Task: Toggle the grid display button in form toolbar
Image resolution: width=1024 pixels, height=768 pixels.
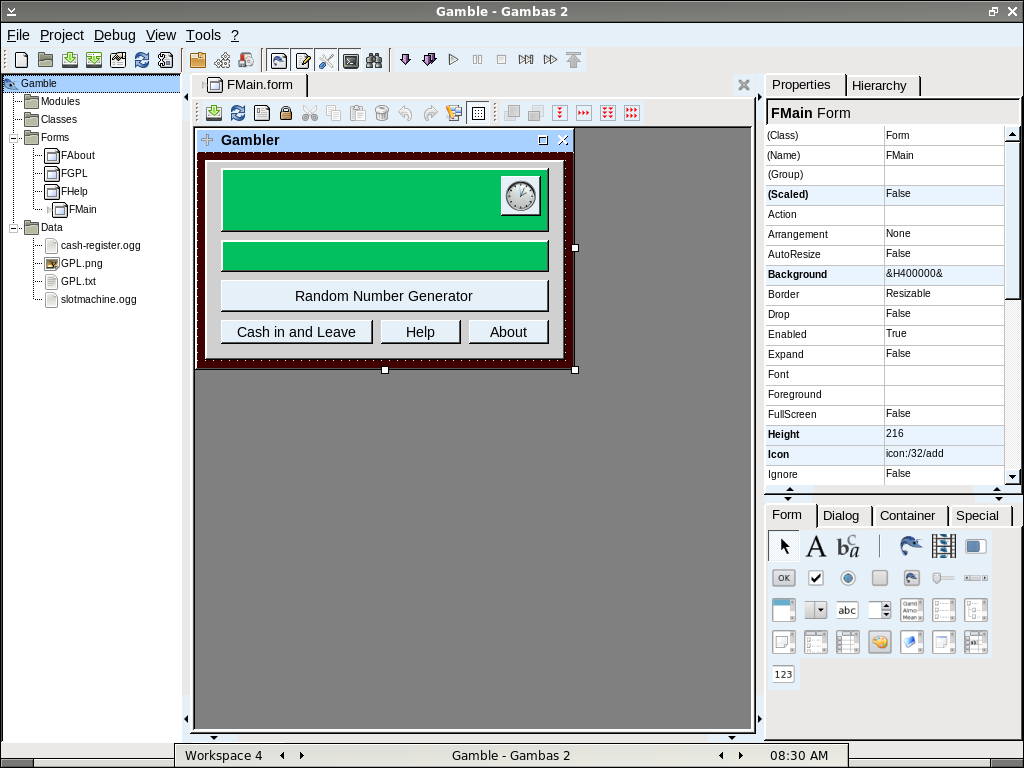Action: coord(478,113)
